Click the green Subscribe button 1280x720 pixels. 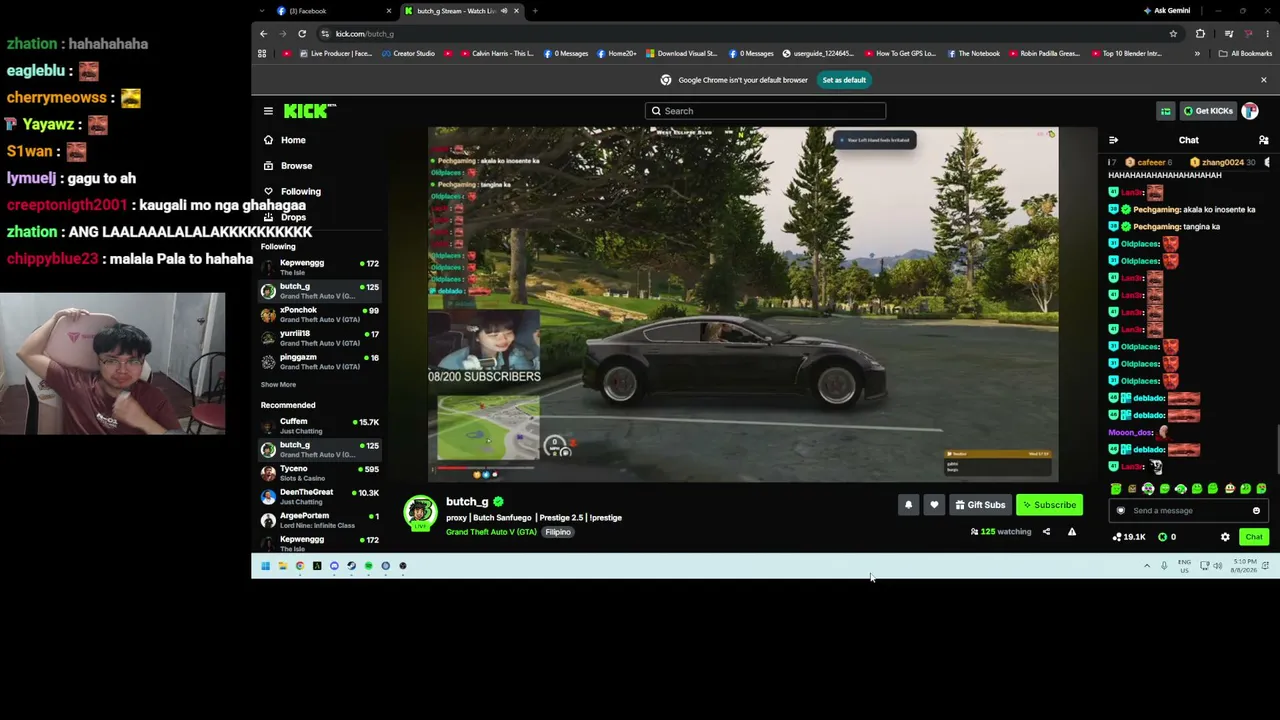[x=1049, y=505]
